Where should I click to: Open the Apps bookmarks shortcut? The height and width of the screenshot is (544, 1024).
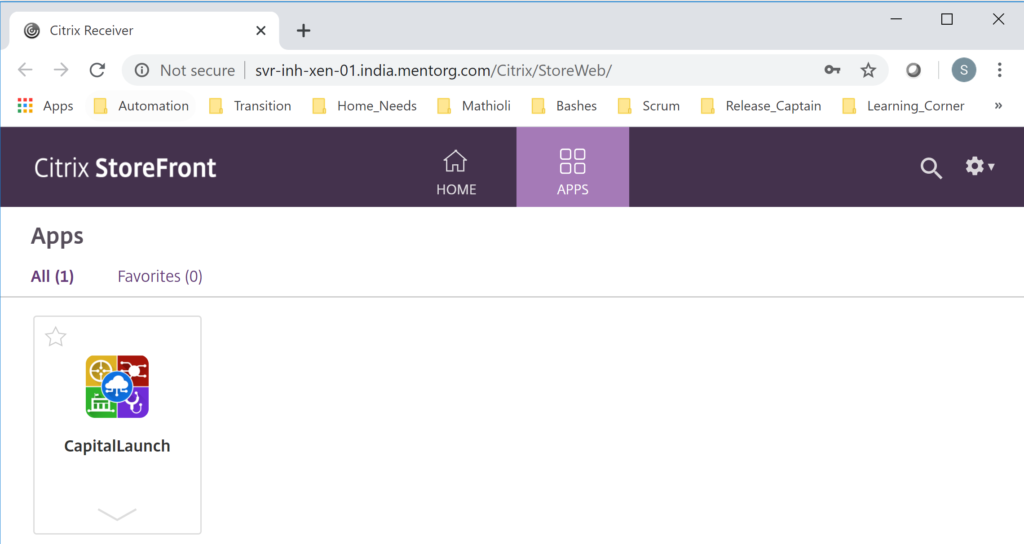(x=45, y=106)
